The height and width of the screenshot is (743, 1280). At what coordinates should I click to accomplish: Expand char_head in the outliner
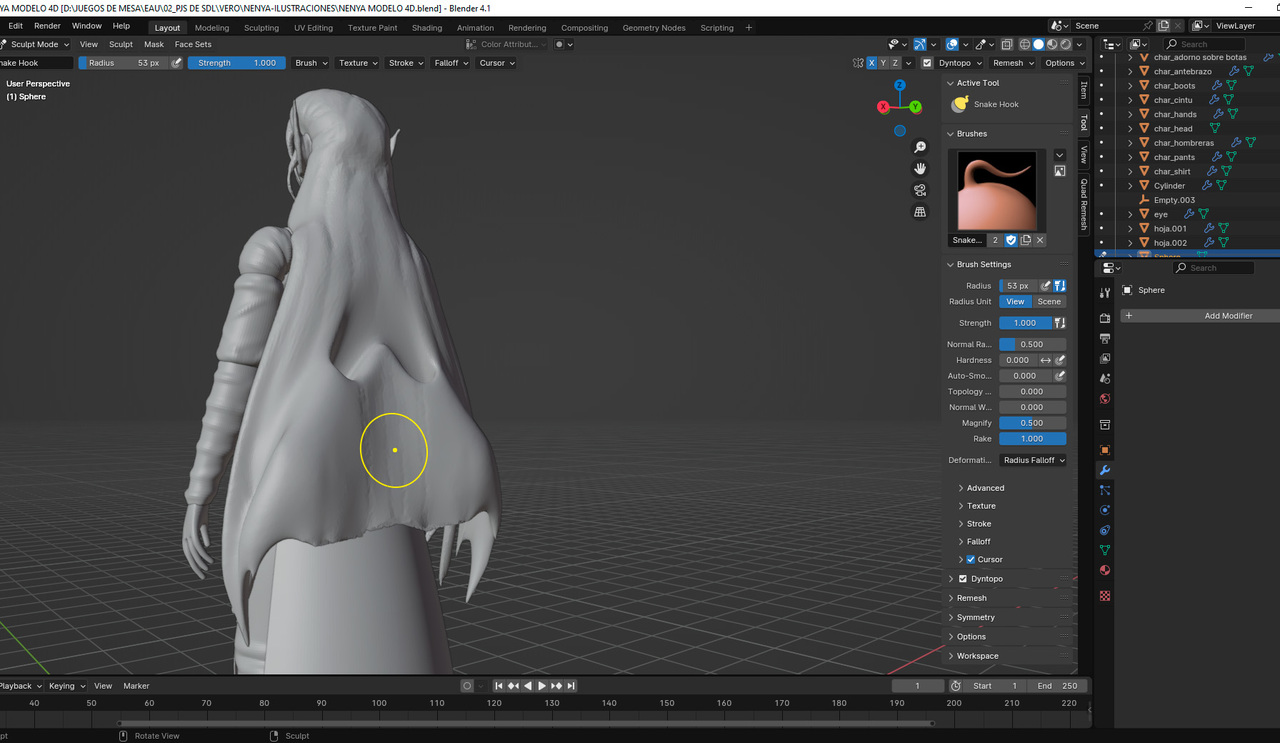(x=1131, y=129)
